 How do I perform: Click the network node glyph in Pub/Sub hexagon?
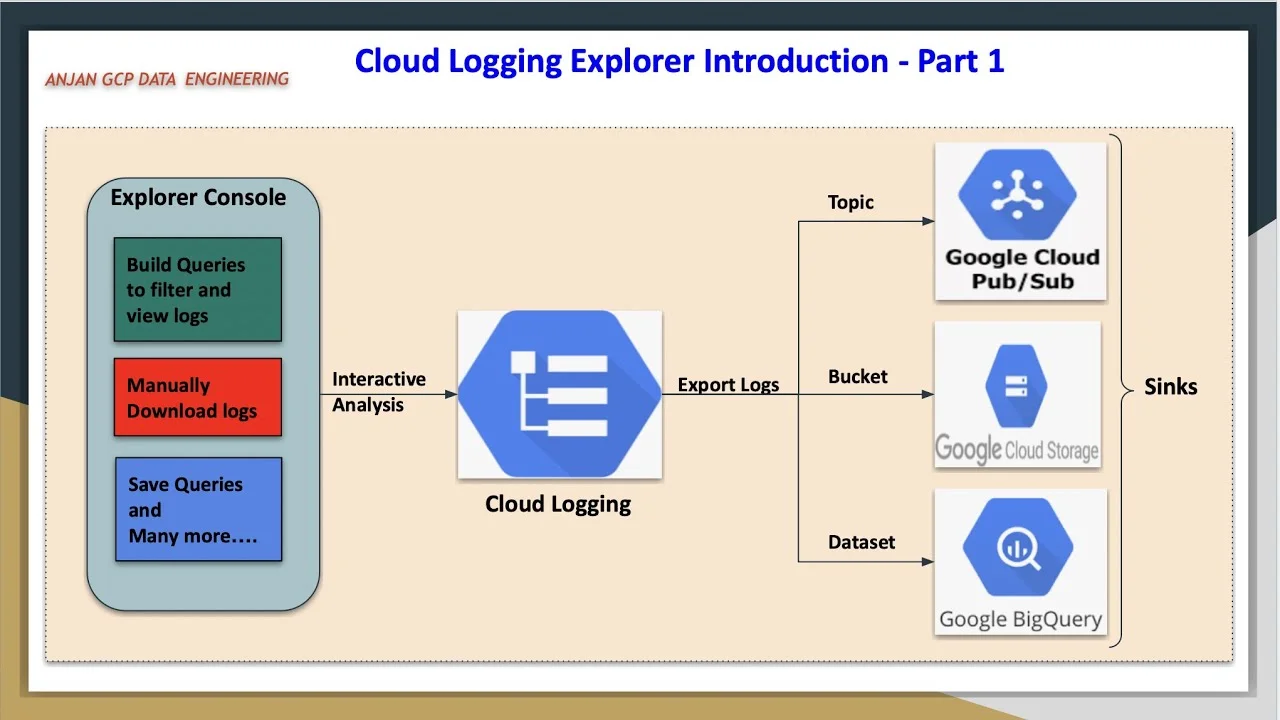click(x=1019, y=192)
